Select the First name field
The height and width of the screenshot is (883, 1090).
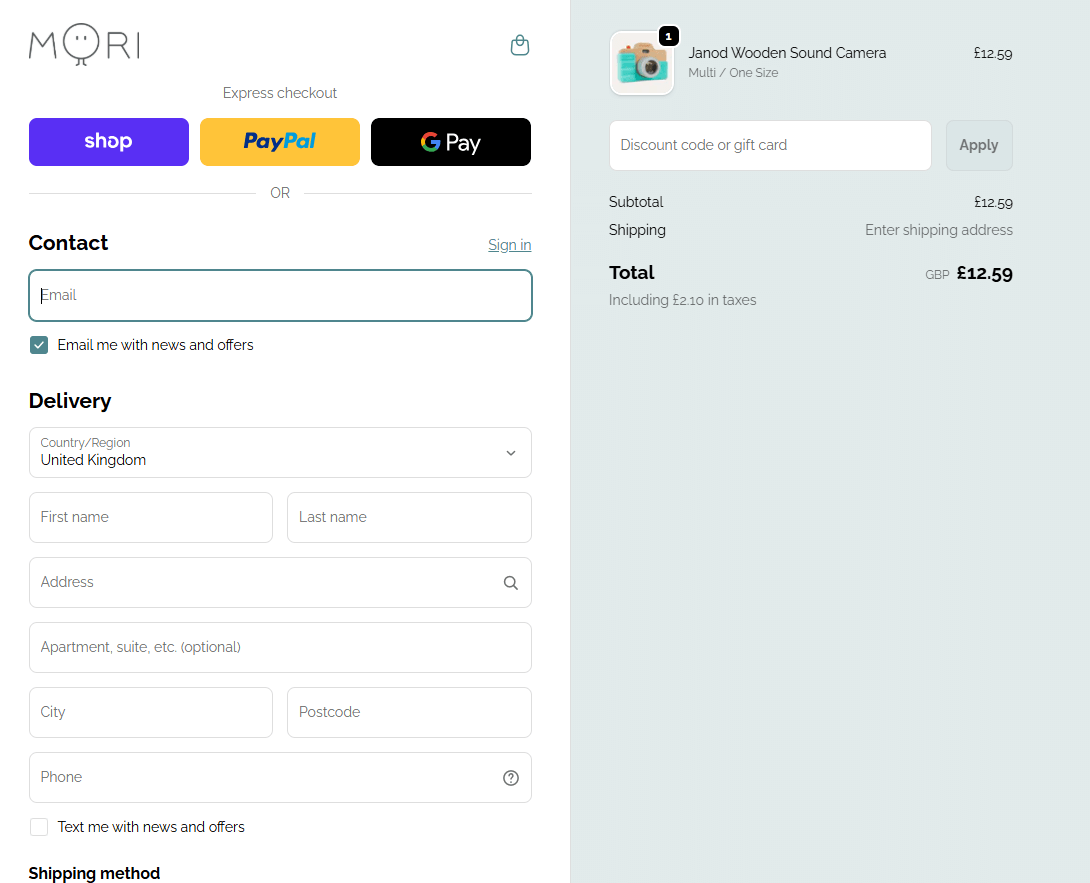pos(151,518)
